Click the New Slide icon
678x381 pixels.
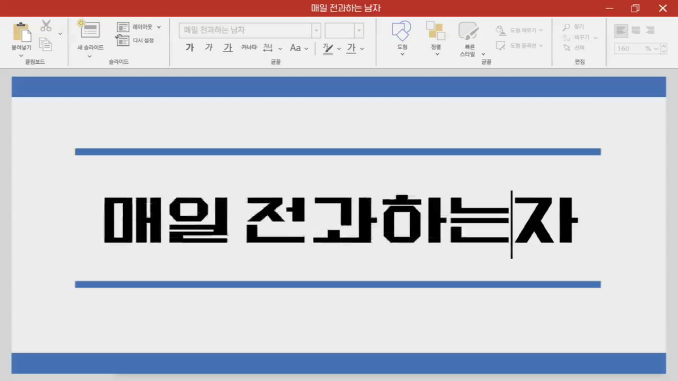(89, 29)
